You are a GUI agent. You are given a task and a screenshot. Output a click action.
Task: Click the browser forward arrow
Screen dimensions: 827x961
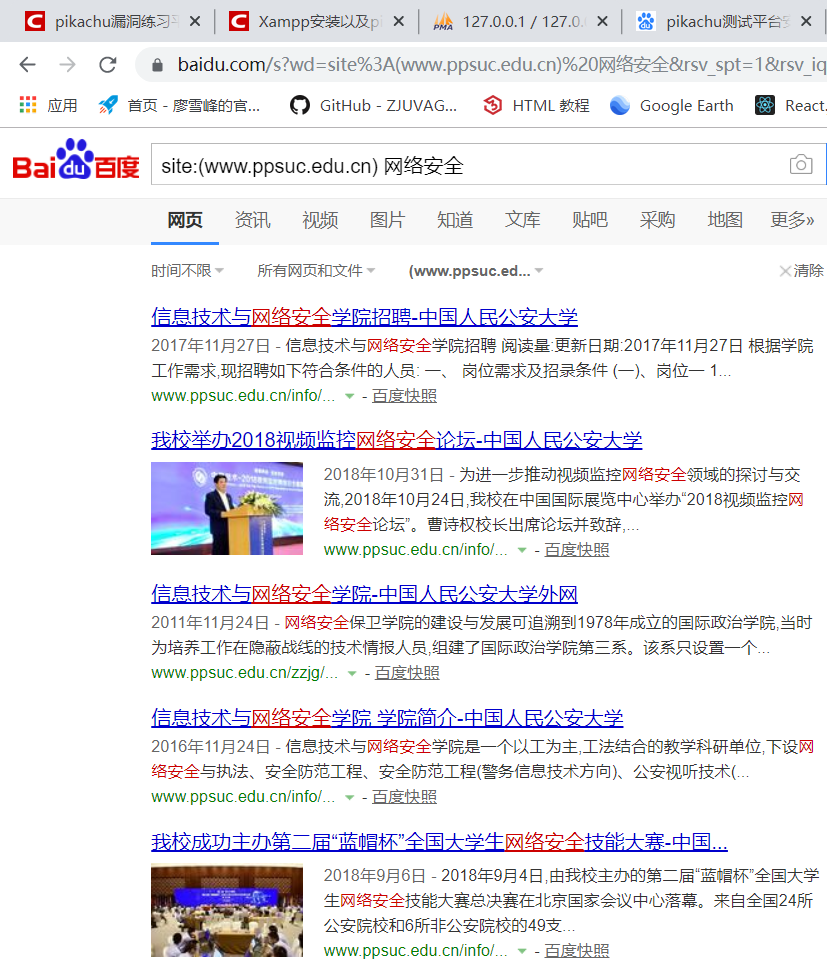tap(67, 64)
